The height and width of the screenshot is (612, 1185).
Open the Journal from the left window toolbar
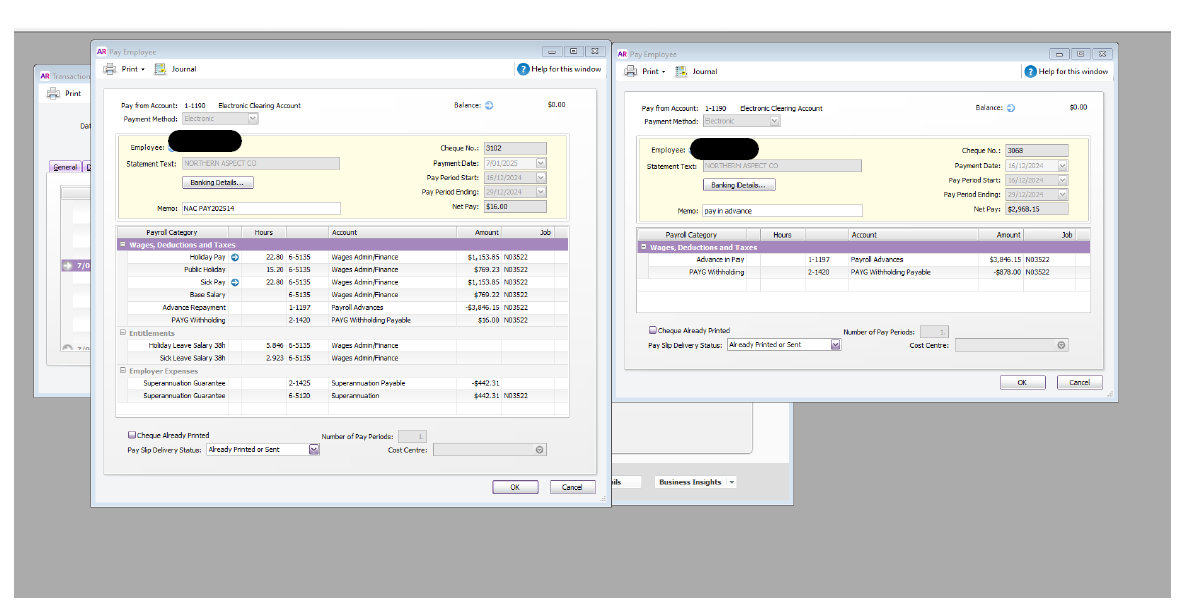click(x=174, y=68)
